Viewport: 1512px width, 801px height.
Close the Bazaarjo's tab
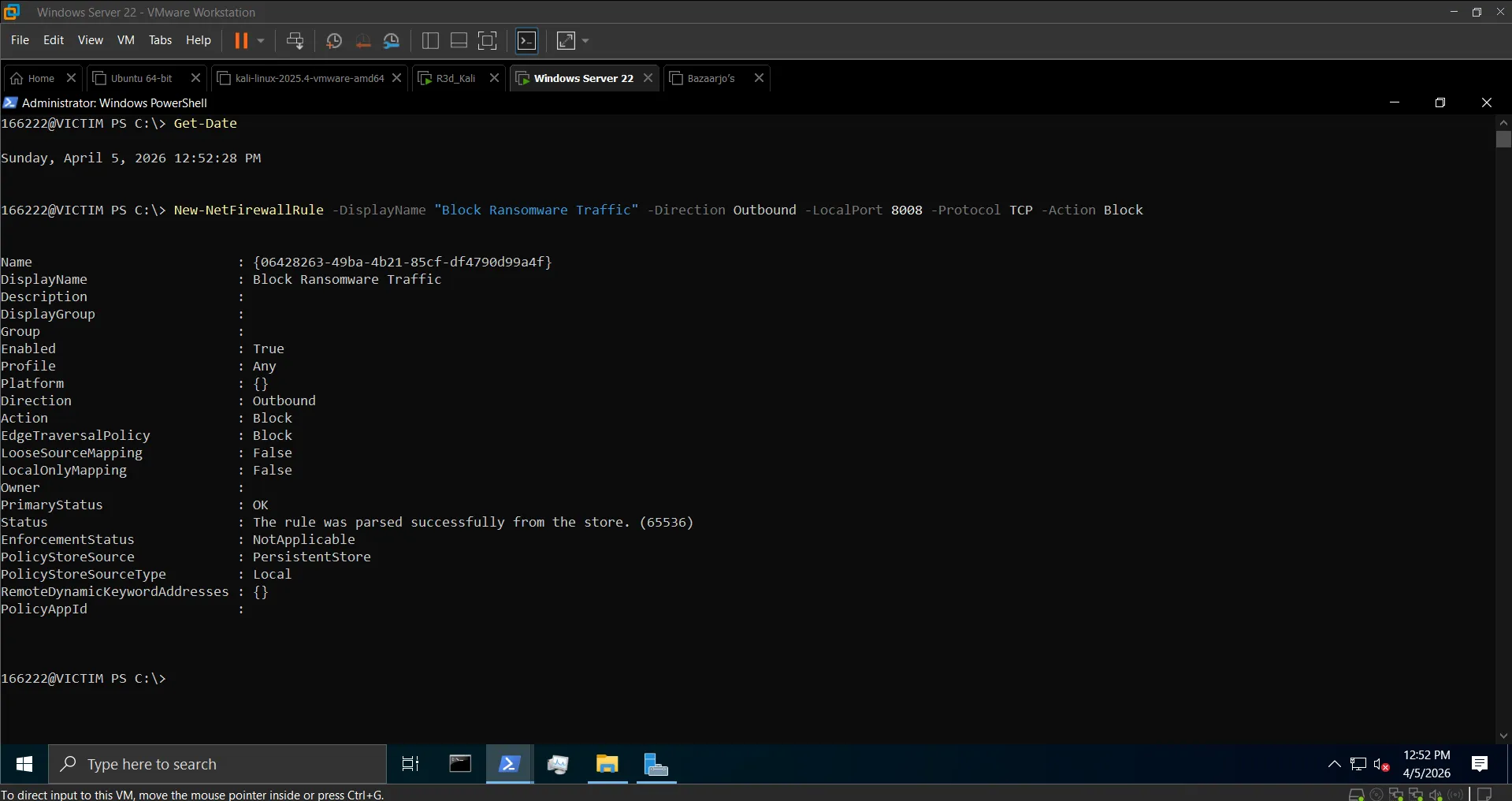(760, 78)
